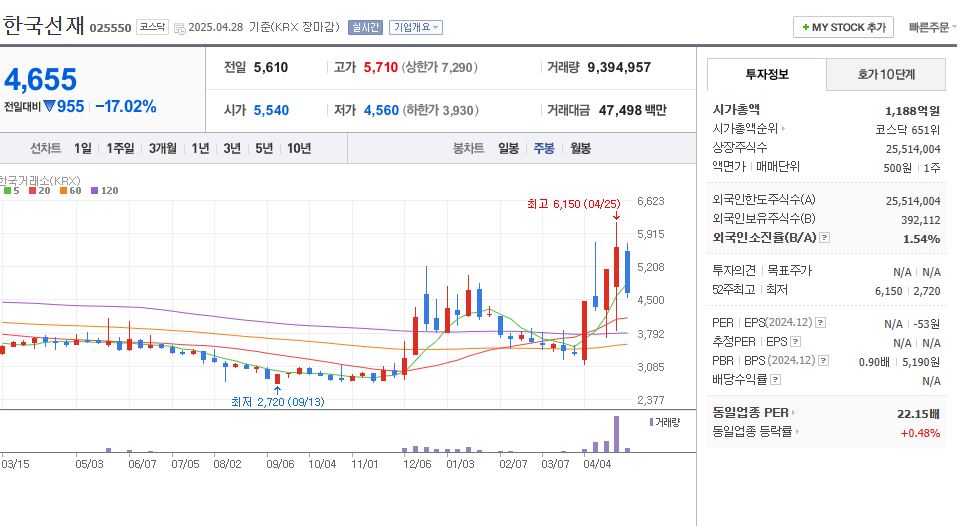The height and width of the screenshot is (526, 959).
Task: Click the 동일업종 PER arrow icon
Action: click(793, 413)
